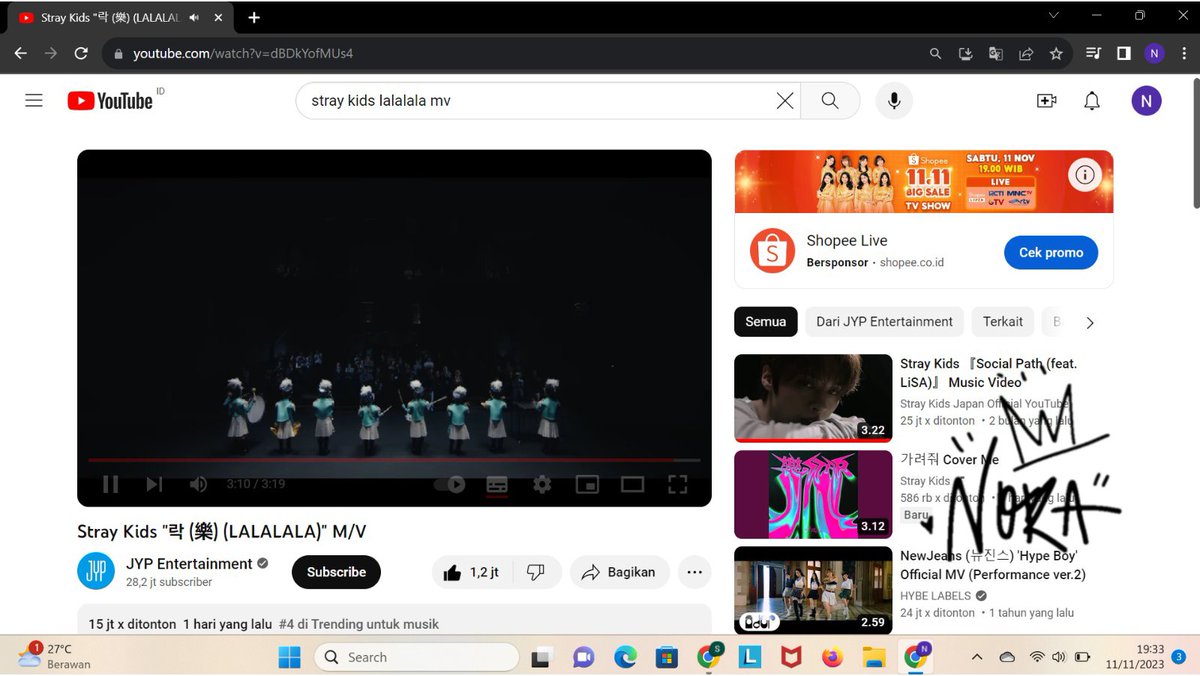Click the Cek promo ad button
Viewport: 1200px width, 676px height.
[1050, 252]
